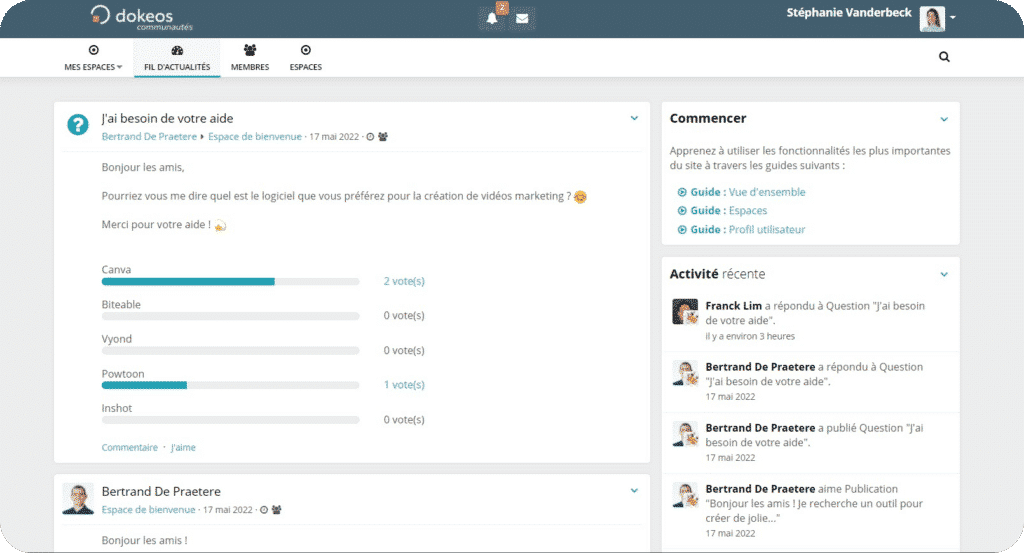
Task: Click '0 vote(s)' next to Vyond
Action: pos(404,350)
